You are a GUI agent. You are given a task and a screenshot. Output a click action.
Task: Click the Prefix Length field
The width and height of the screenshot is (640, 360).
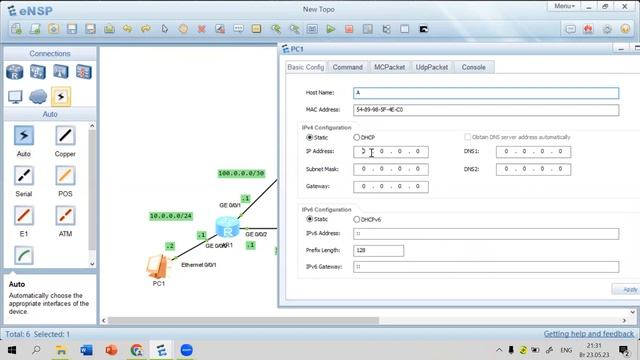pyautogui.click(x=378, y=251)
